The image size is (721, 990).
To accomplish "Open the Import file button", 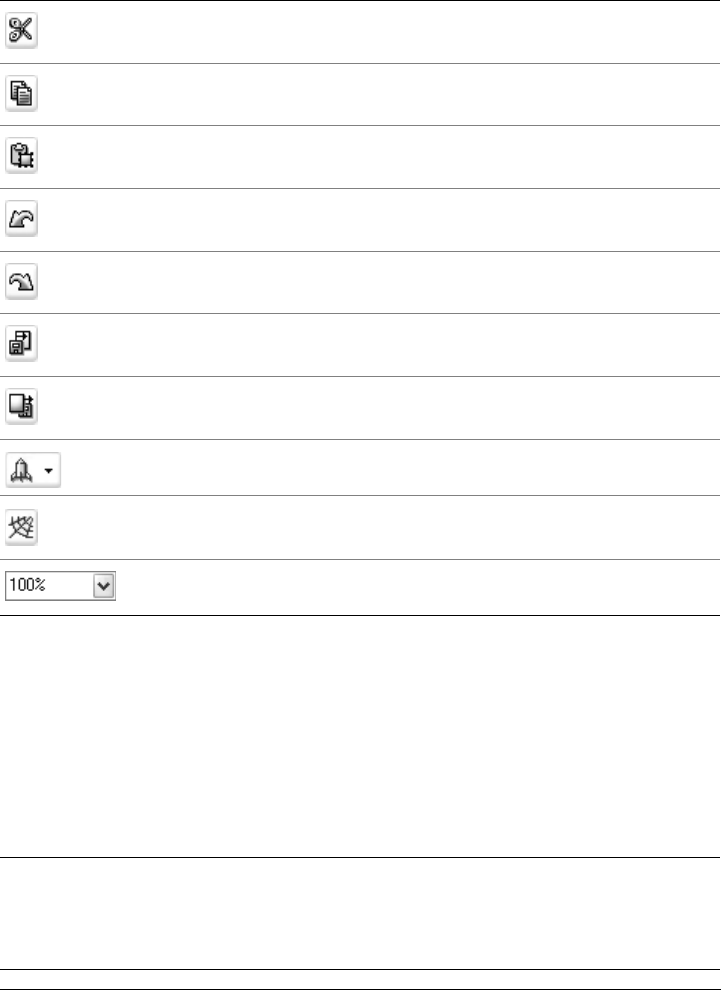I will (21, 343).
